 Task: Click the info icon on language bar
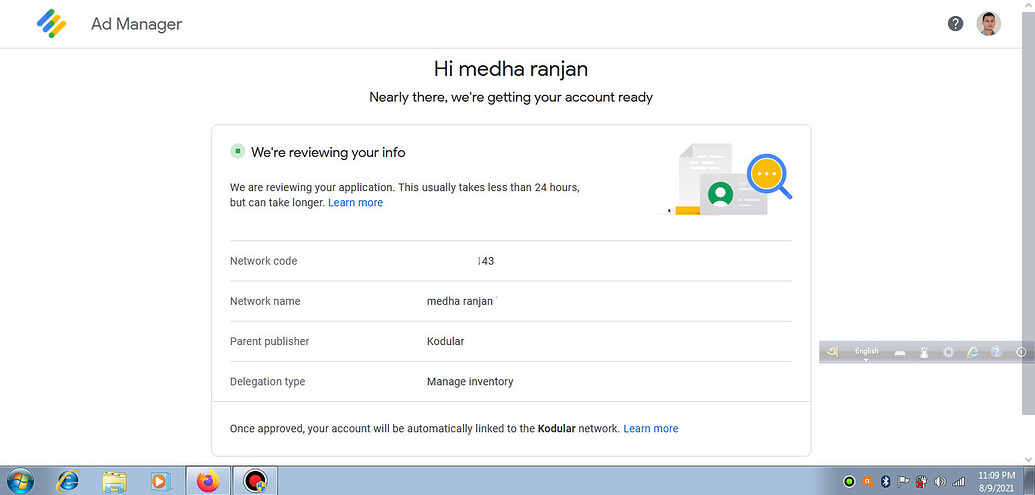tap(1021, 352)
